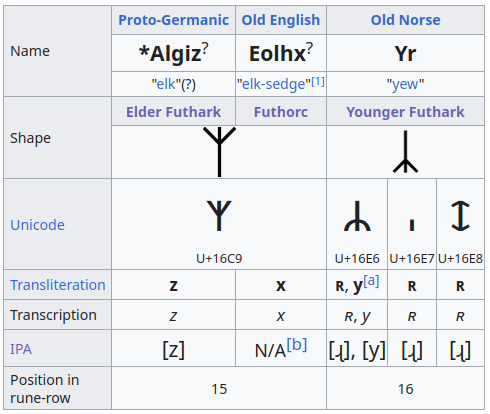Click the U+16E6 rune glyph
The width and height of the screenshot is (490, 414).
pos(357,216)
